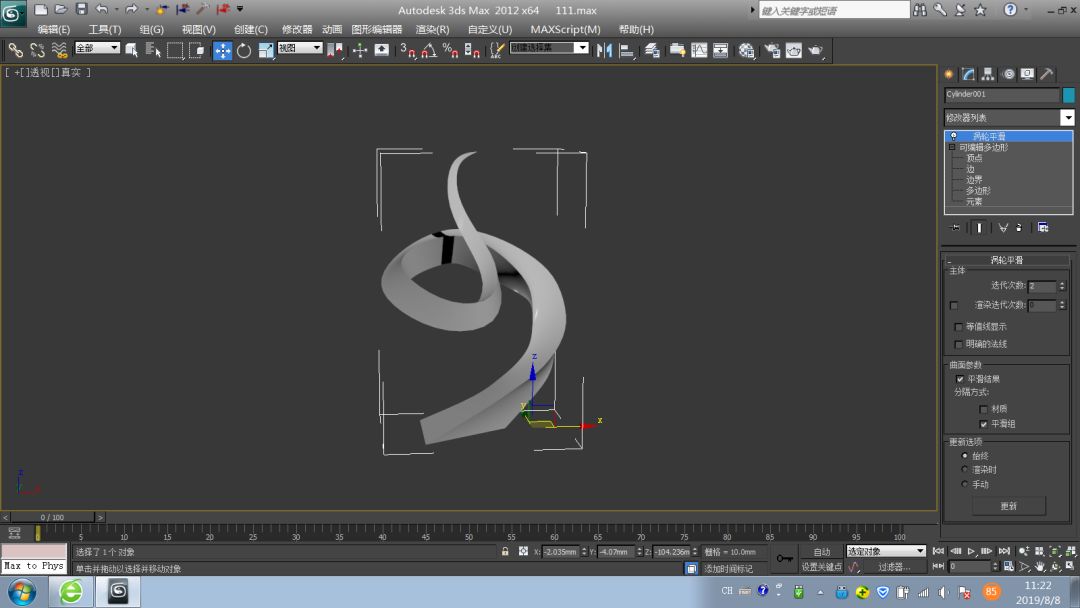Screen dimensions: 1080x608
Task: Click the Cylinder001 object color swatch
Action: click(x=1068, y=95)
